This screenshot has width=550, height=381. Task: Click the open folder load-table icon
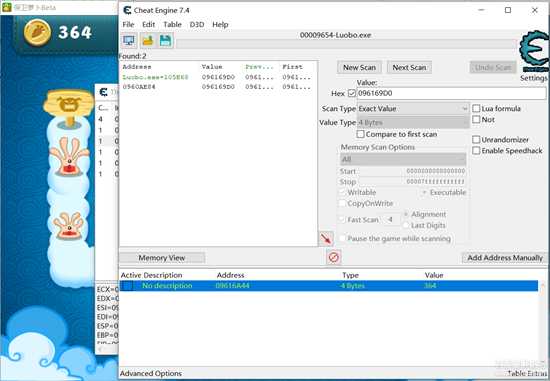pyautogui.click(x=148, y=41)
